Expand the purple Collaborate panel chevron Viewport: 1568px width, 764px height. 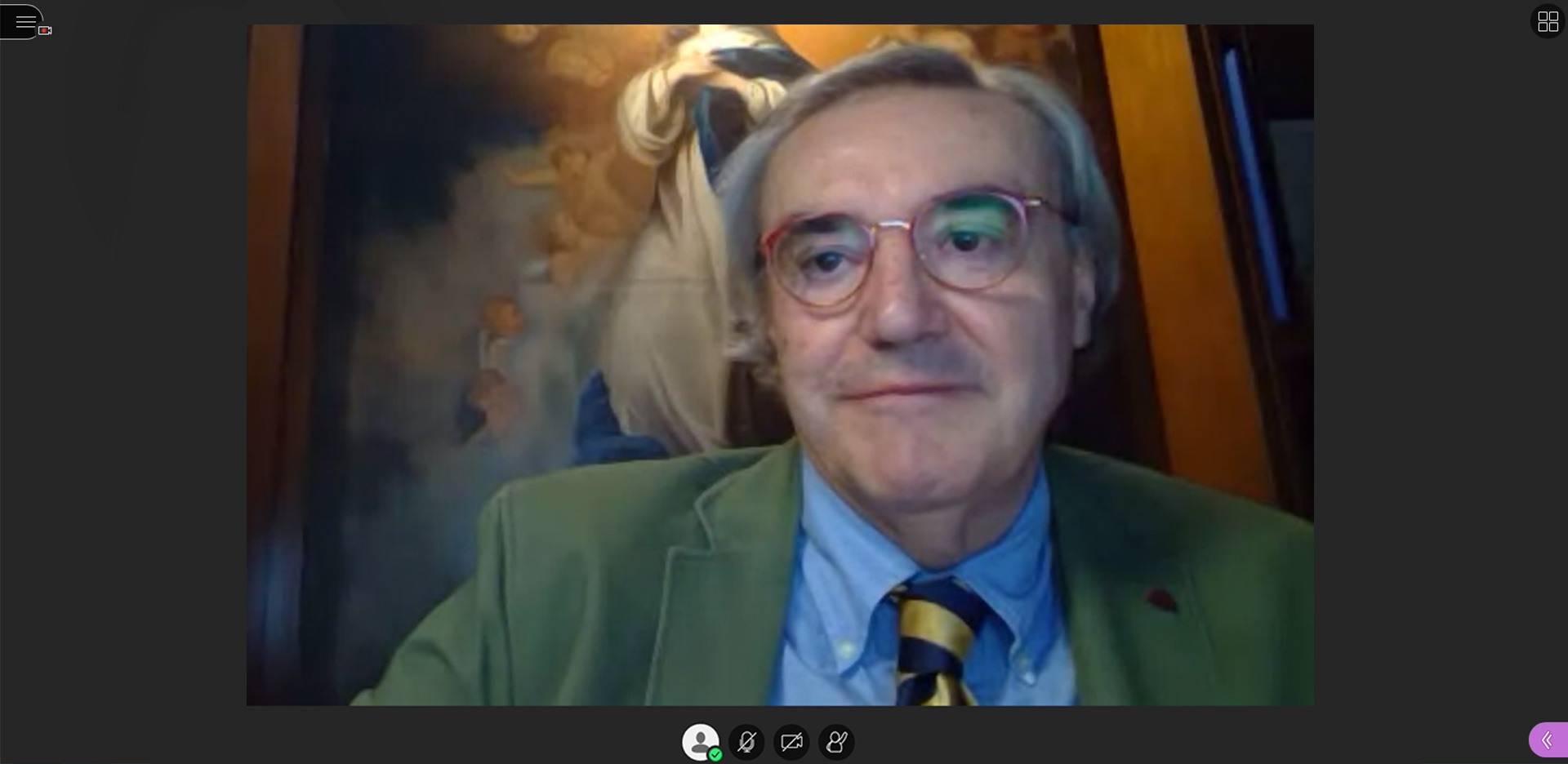1548,740
